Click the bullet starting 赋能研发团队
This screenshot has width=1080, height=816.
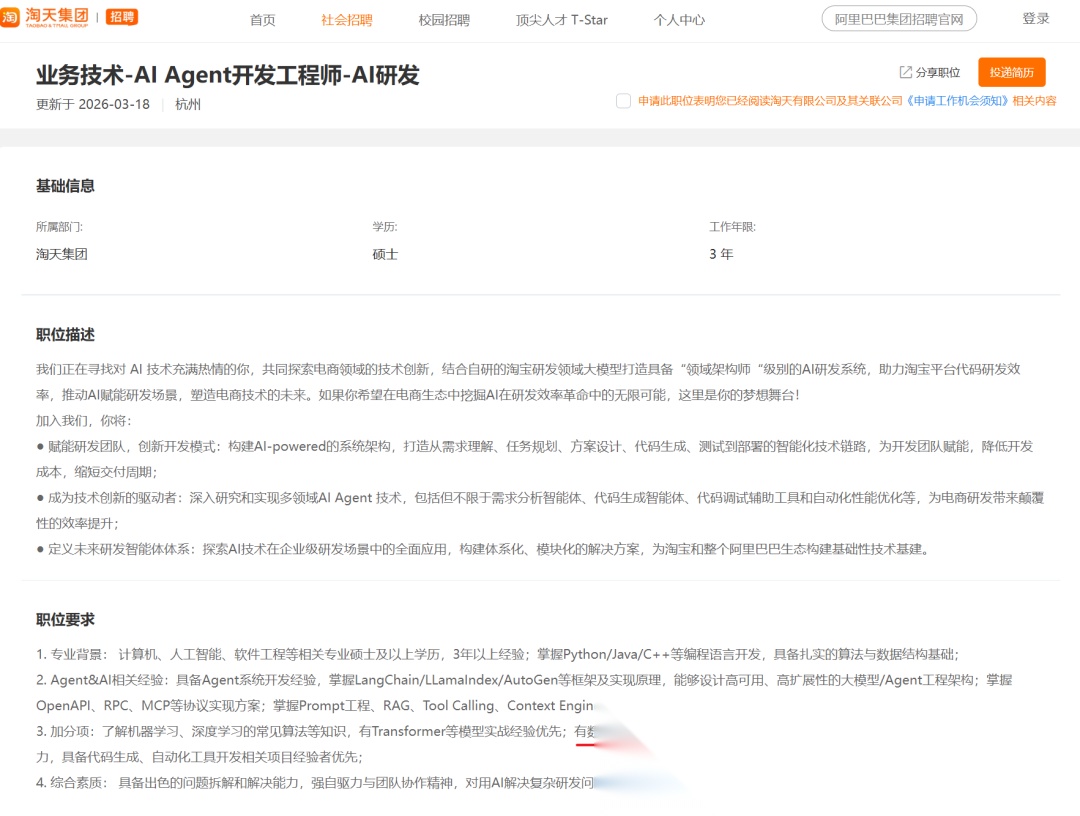534,459
